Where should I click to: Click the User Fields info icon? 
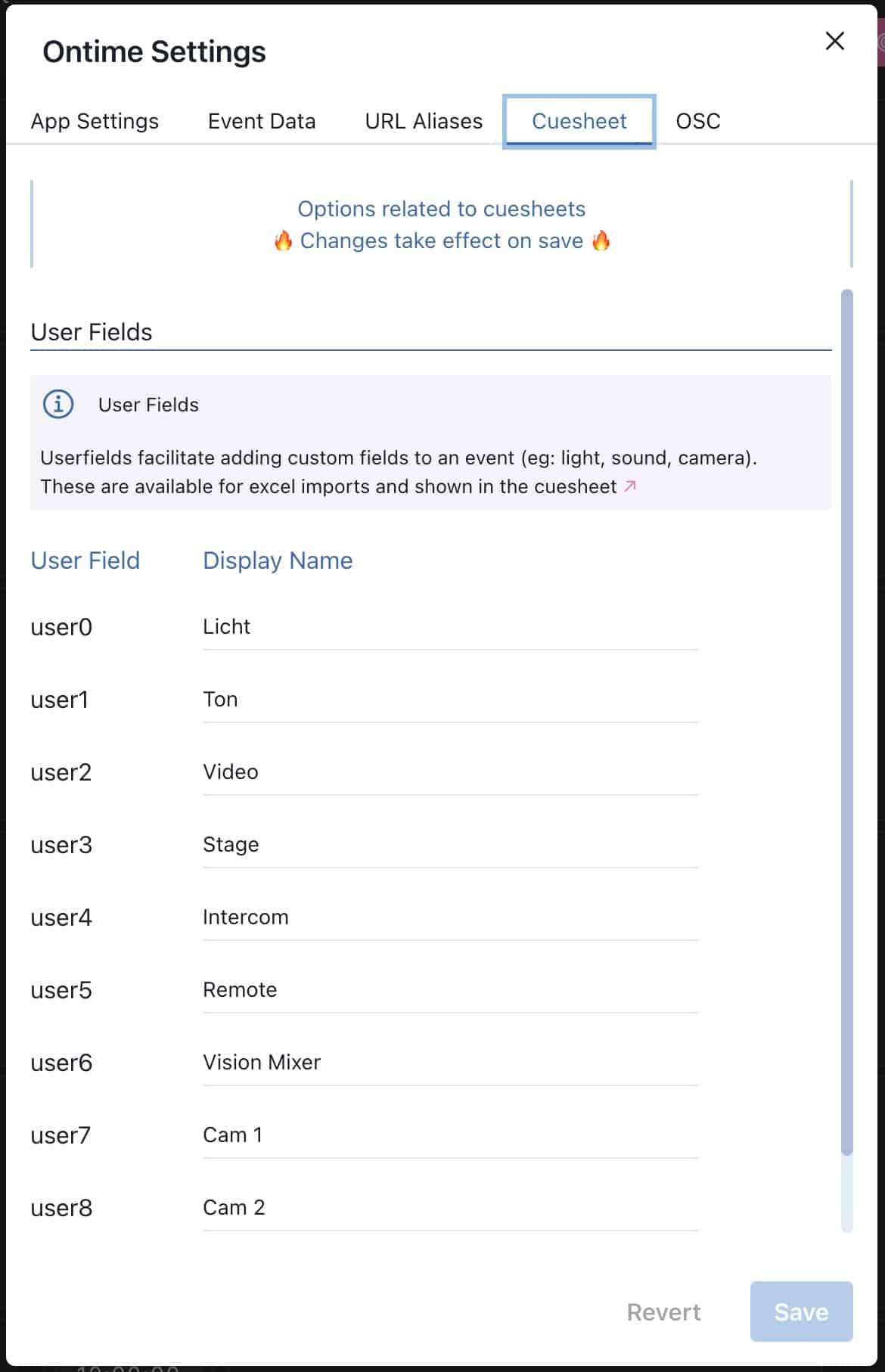click(58, 404)
